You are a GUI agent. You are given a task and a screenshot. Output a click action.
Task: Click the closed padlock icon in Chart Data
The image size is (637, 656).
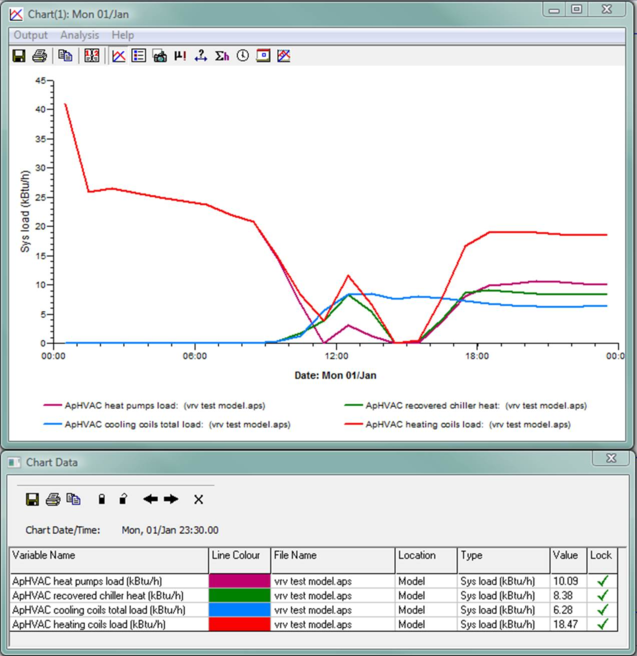click(x=100, y=499)
